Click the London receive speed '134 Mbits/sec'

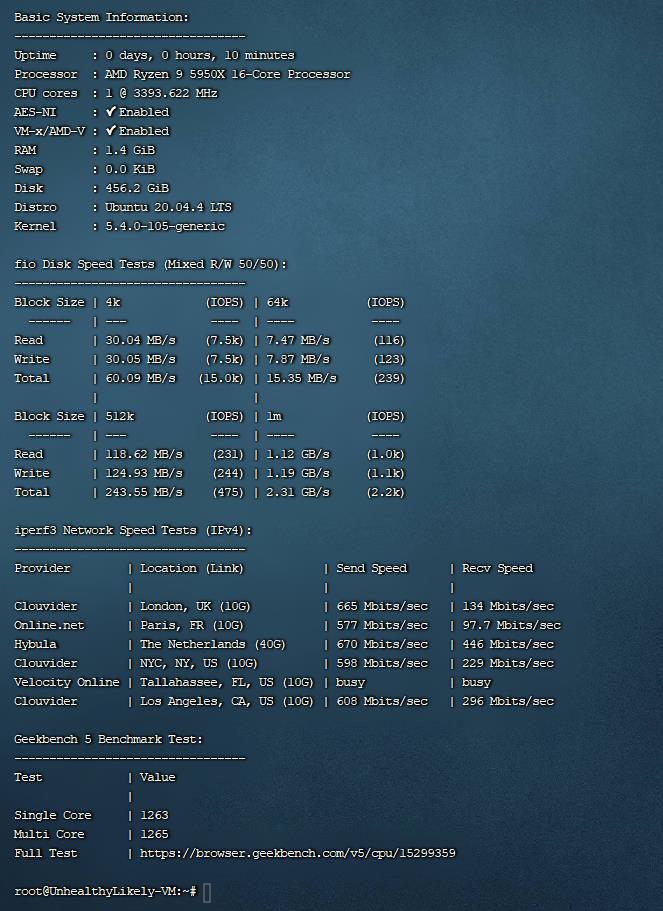click(508, 607)
